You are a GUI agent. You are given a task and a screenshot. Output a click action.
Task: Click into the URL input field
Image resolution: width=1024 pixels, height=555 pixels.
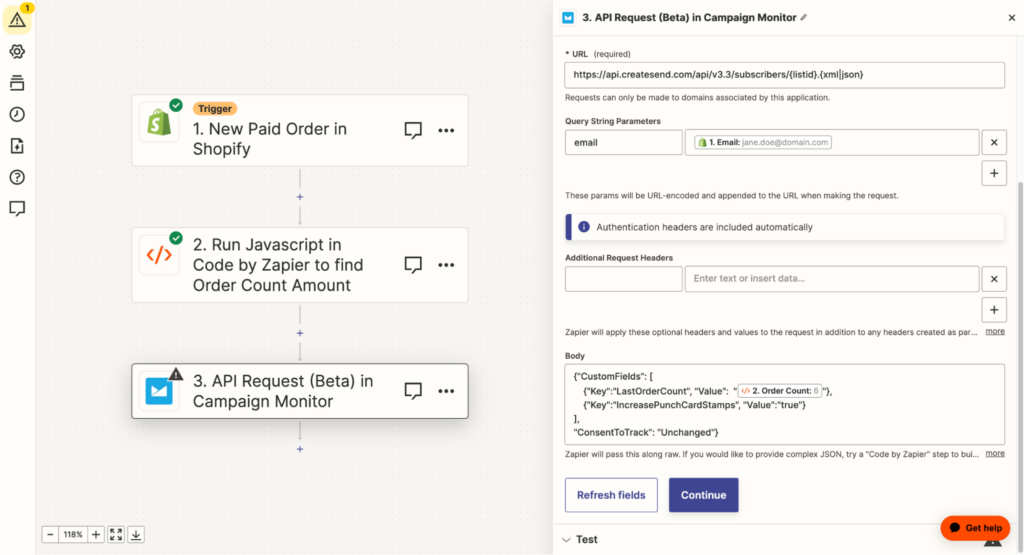784,75
